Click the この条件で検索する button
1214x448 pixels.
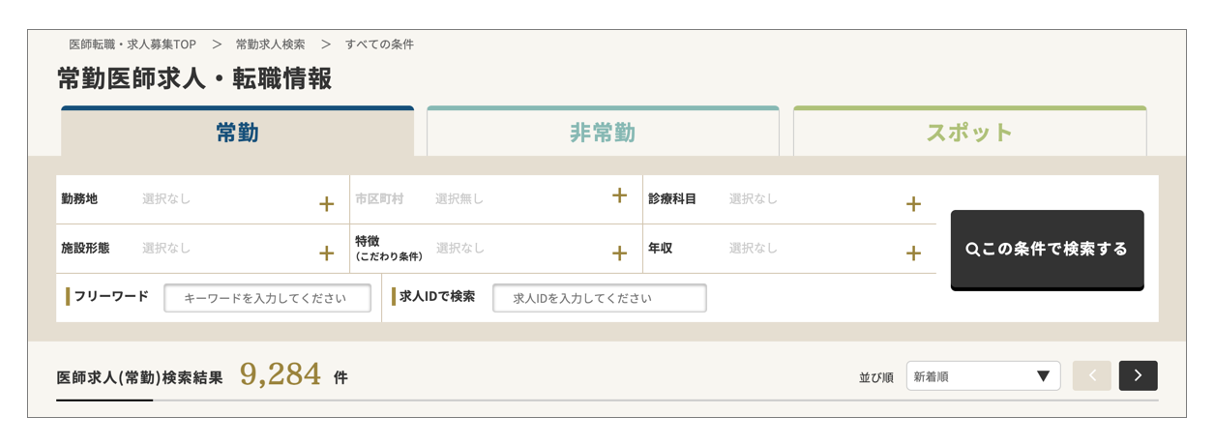tap(1047, 250)
